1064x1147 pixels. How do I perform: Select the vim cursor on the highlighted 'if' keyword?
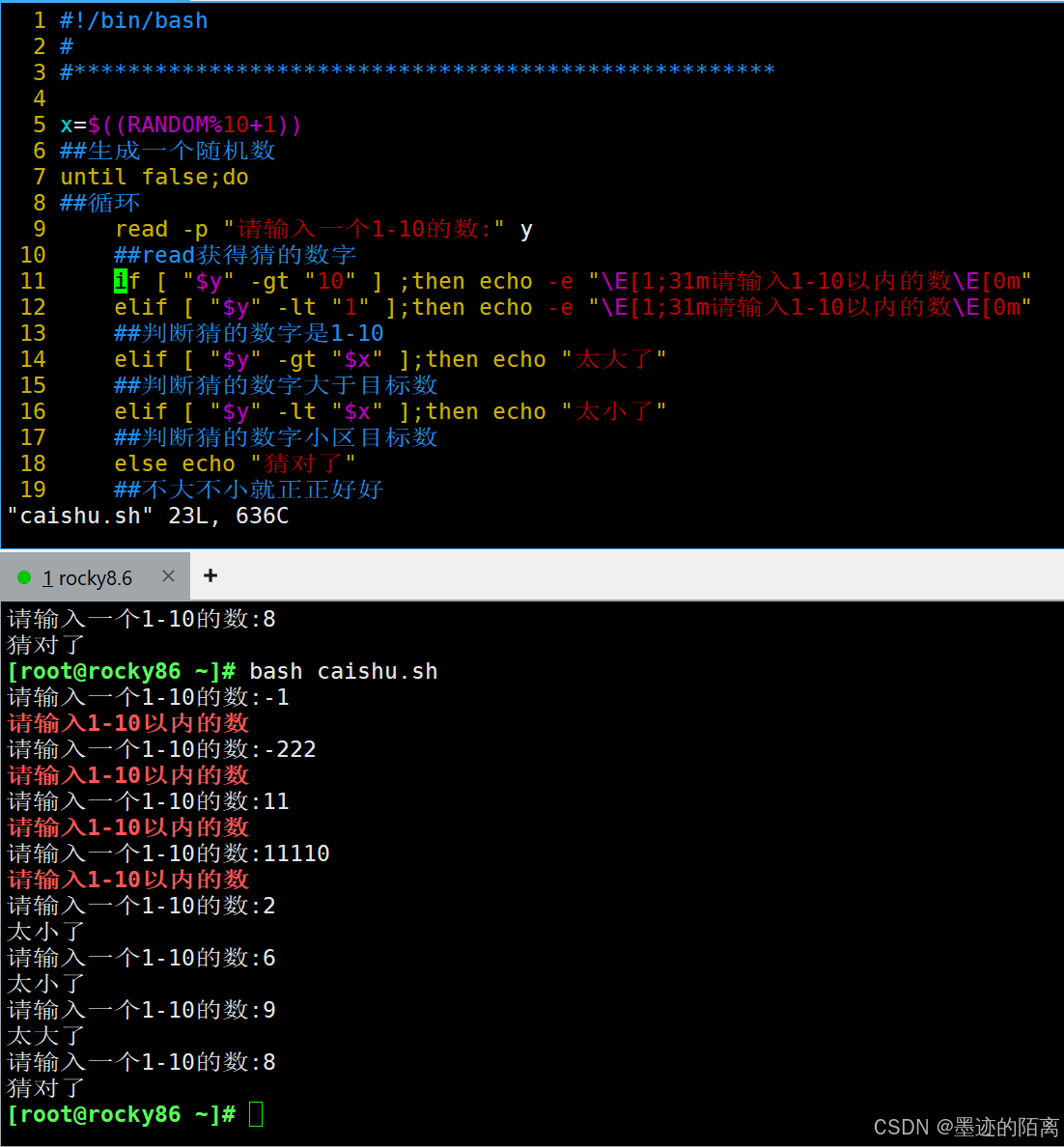tap(120, 280)
